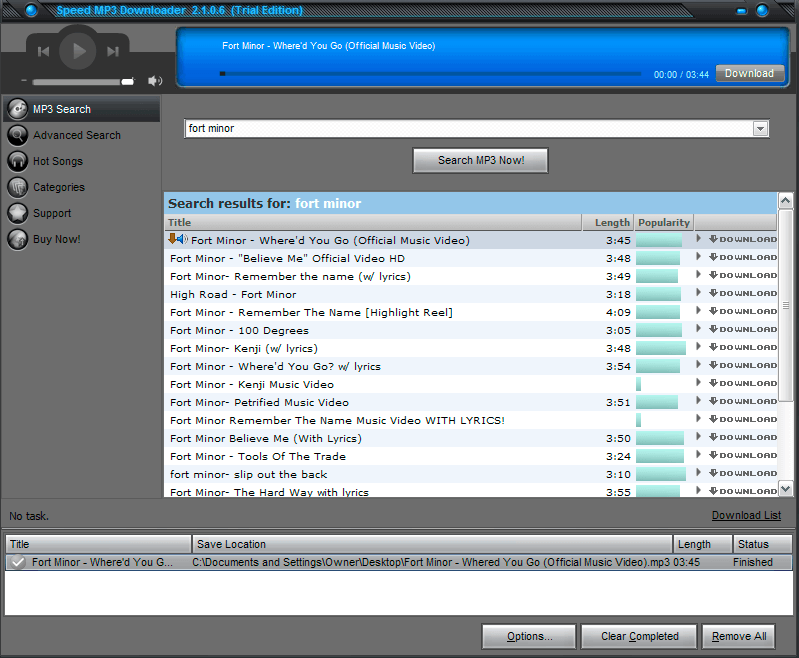
Task: Sort results by the Popularity column
Action: click(664, 223)
